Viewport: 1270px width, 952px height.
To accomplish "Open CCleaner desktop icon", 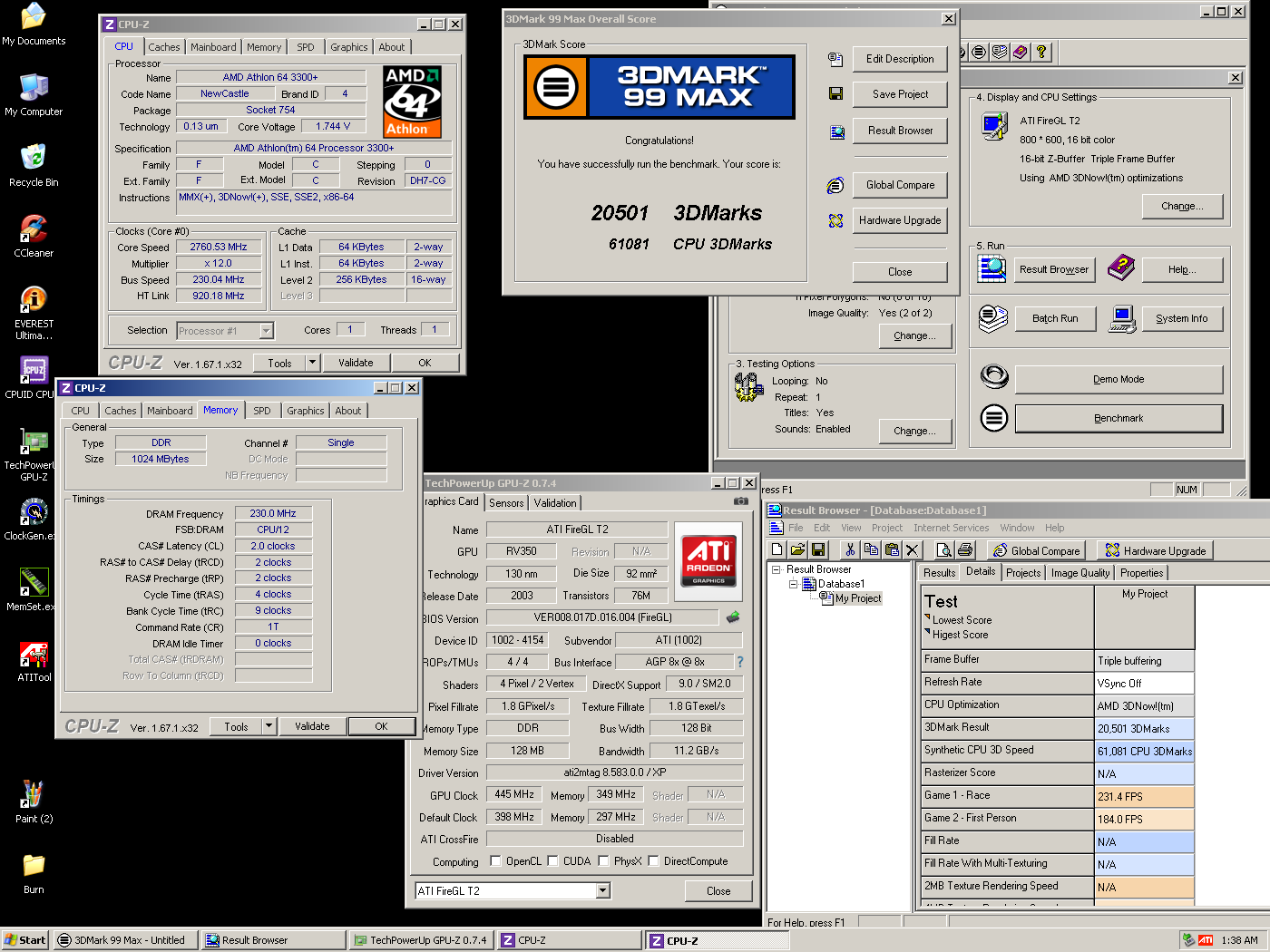I will 34,237.
